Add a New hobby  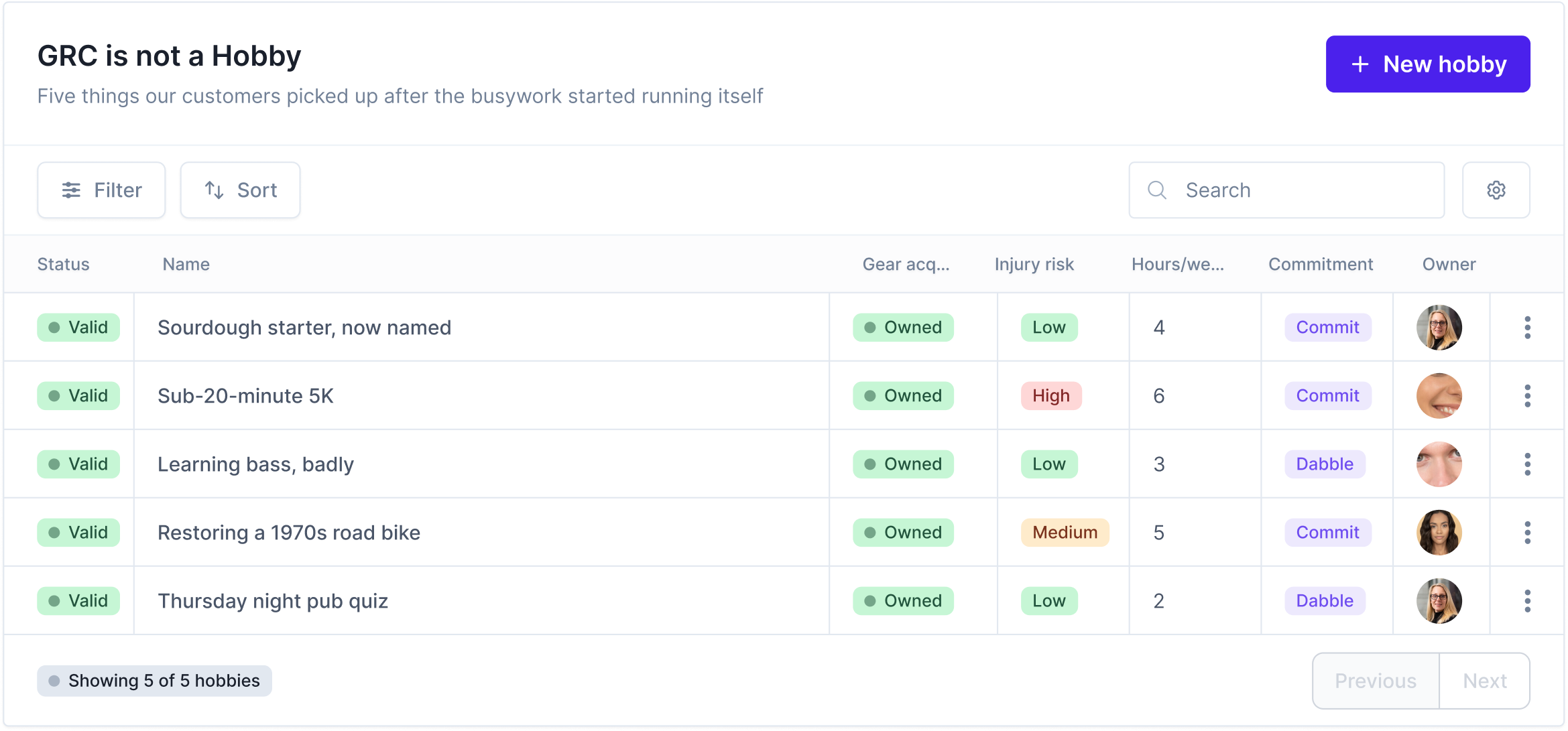(x=1428, y=64)
